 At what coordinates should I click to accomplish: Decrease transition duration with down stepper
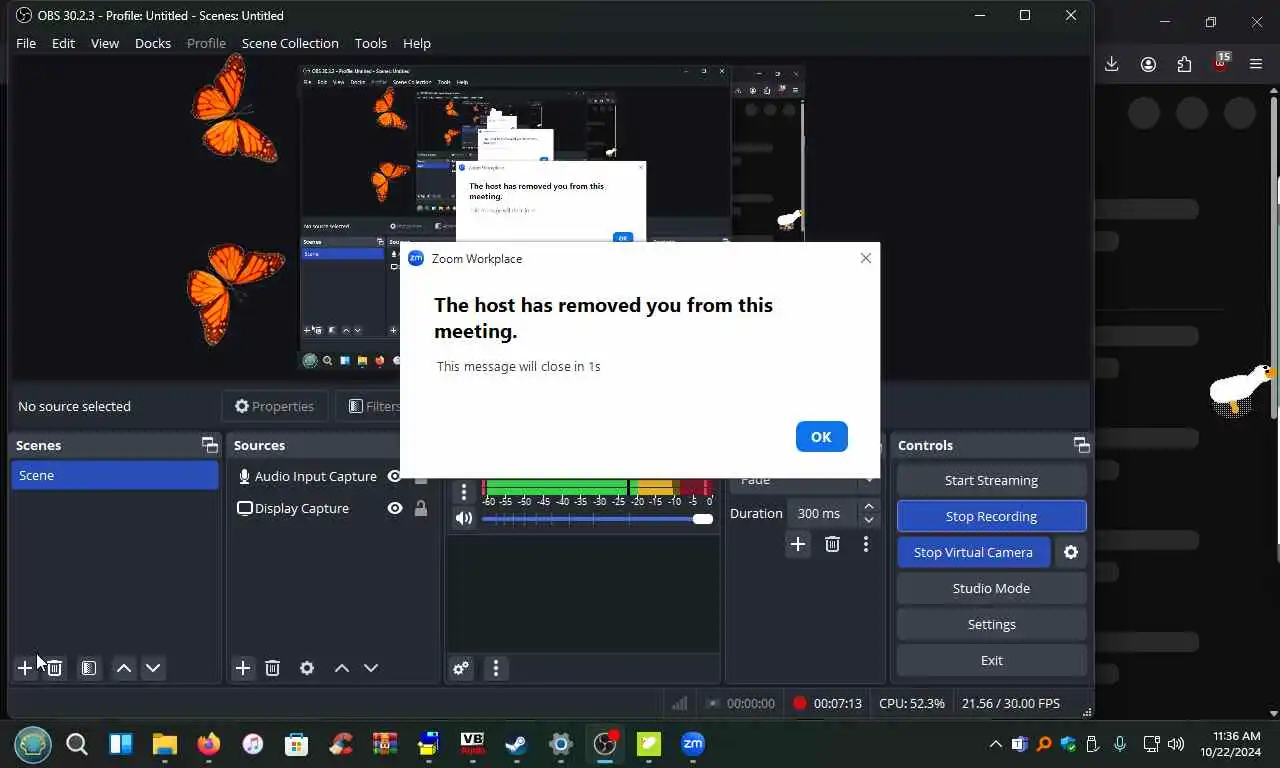click(869, 520)
